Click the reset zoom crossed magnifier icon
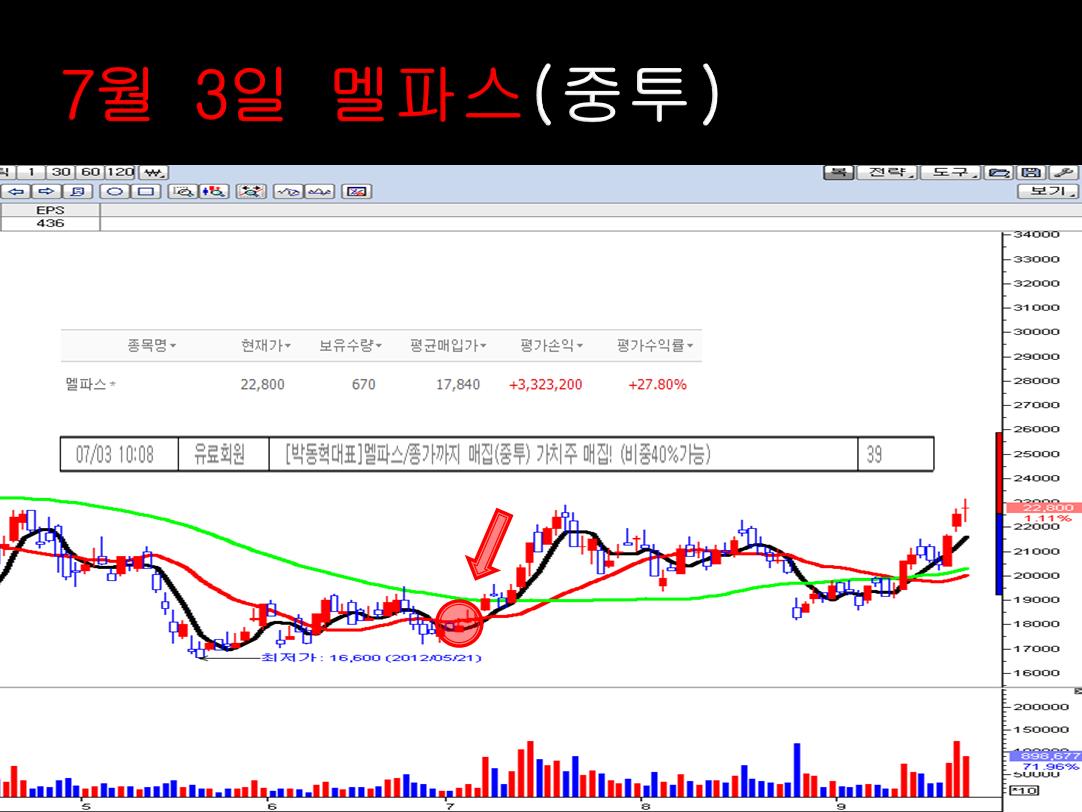Image resolution: width=1082 pixels, height=812 pixels. pos(251,191)
